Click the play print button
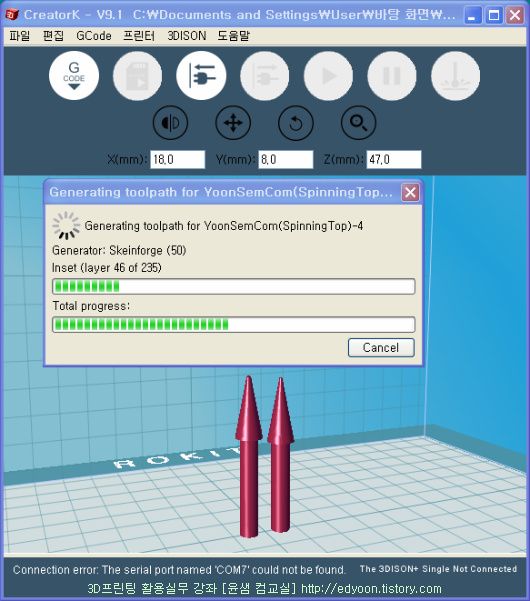 point(328,76)
